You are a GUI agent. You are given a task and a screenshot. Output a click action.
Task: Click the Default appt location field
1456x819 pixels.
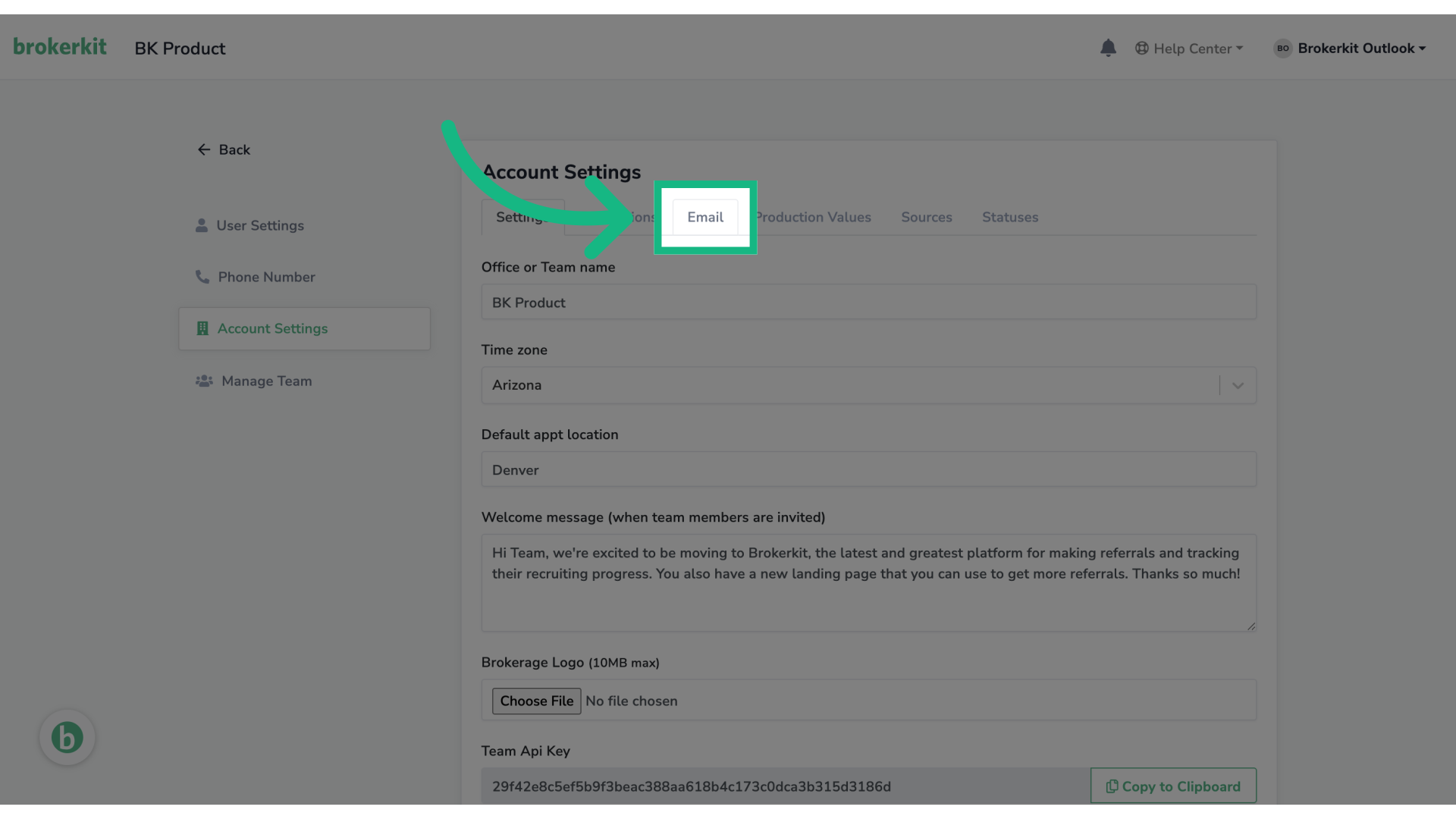pyautogui.click(x=868, y=470)
